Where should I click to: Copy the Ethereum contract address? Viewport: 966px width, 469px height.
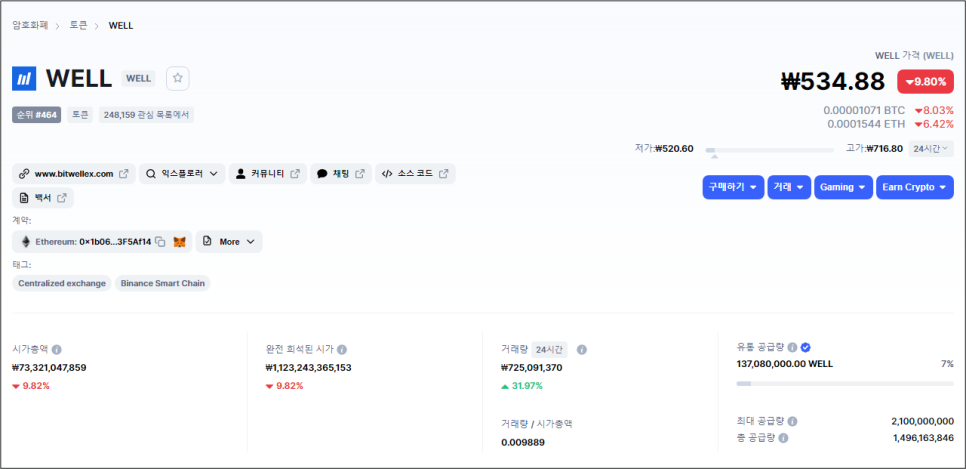pyautogui.click(x=160, y=242)
